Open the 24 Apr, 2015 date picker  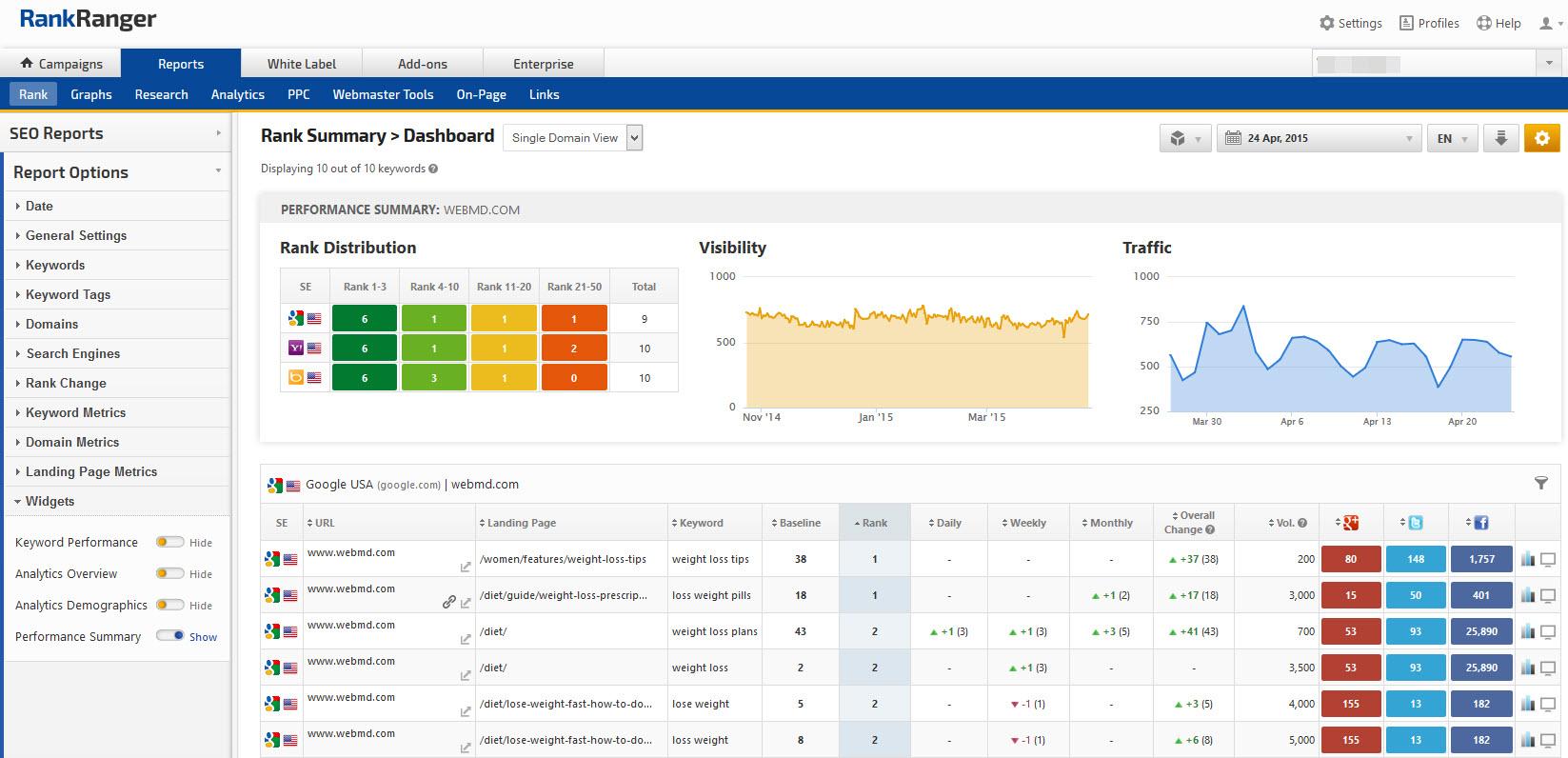point(1320,138)
